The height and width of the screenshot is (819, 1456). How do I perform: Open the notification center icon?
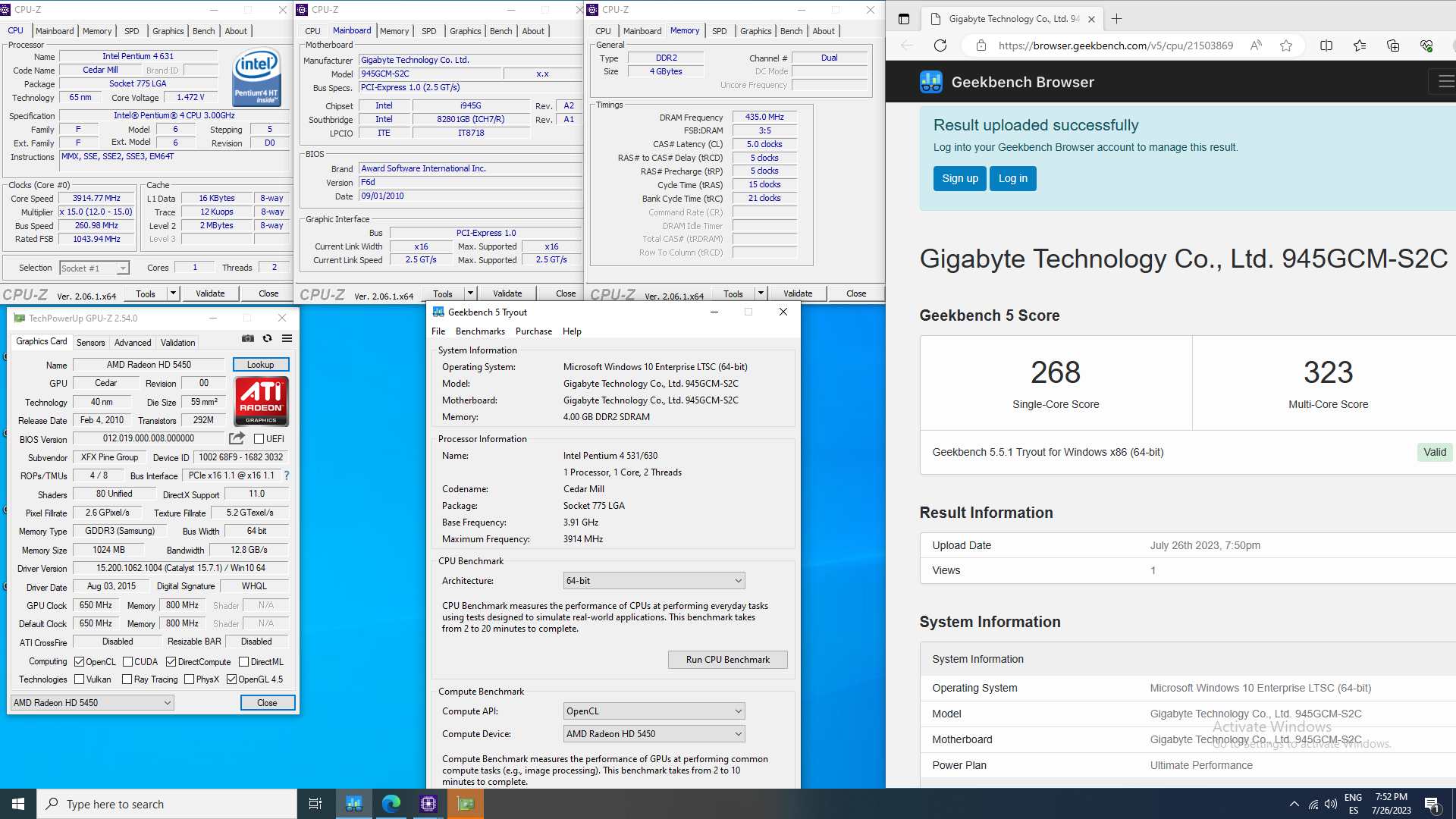coord(1432,804)
